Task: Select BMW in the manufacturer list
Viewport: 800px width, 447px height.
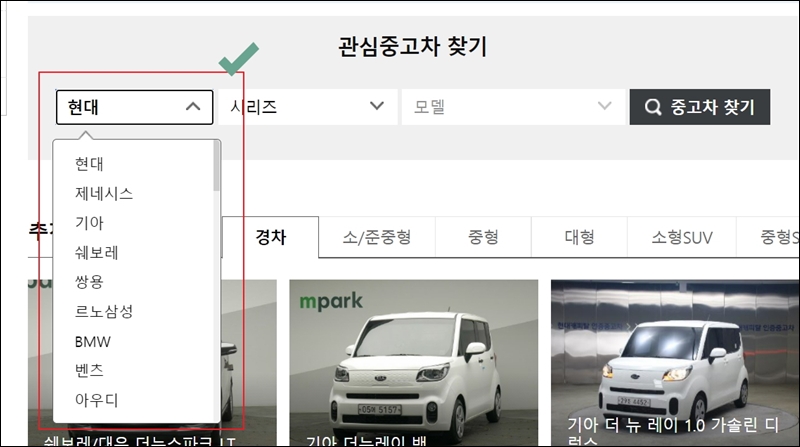Action: [x=93, y=341]
